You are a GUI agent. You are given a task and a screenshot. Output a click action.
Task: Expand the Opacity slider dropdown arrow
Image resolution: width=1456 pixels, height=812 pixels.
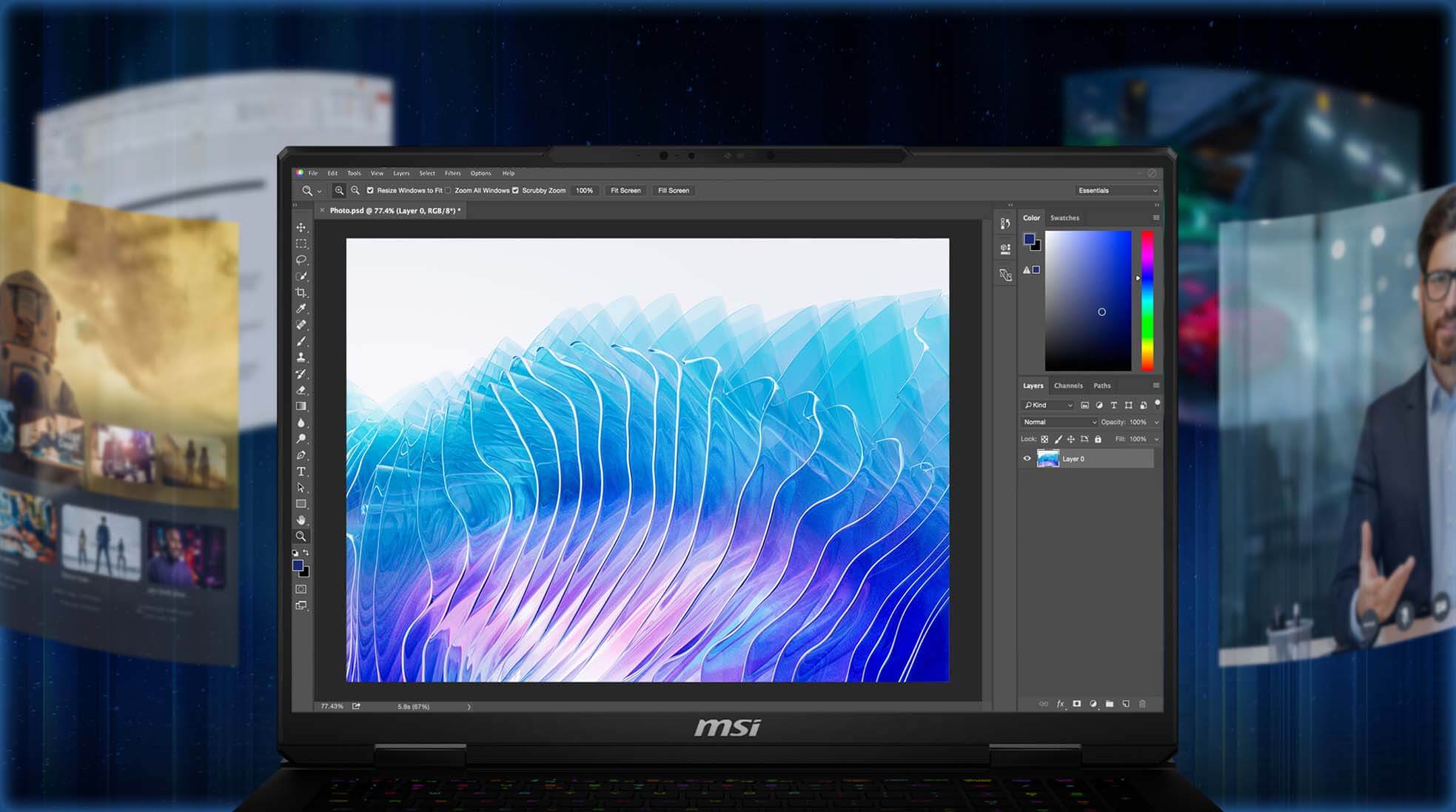pyautogui.click(x=1156, y=422)
